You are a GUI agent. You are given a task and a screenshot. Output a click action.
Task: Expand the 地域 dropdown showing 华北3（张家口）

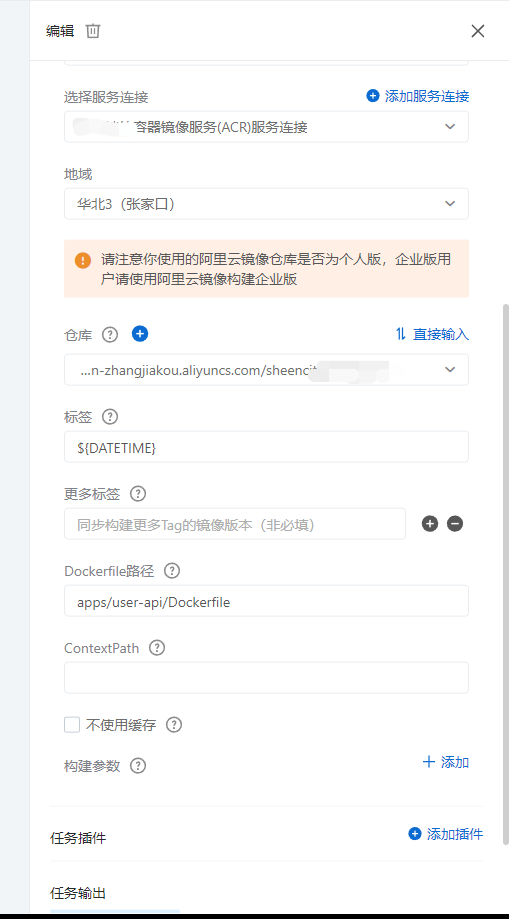point(266,204)
